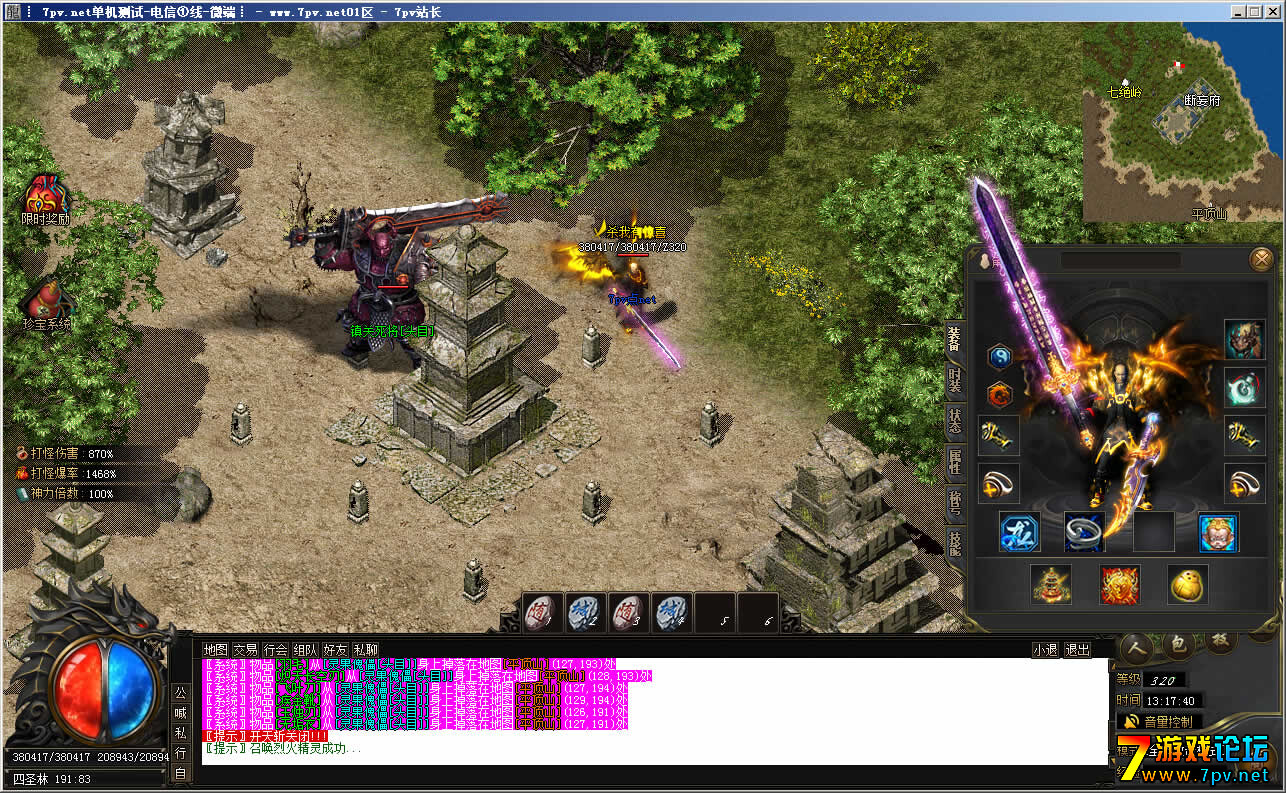Select the yin-yang taiji equipment slot

coord(999,356)
